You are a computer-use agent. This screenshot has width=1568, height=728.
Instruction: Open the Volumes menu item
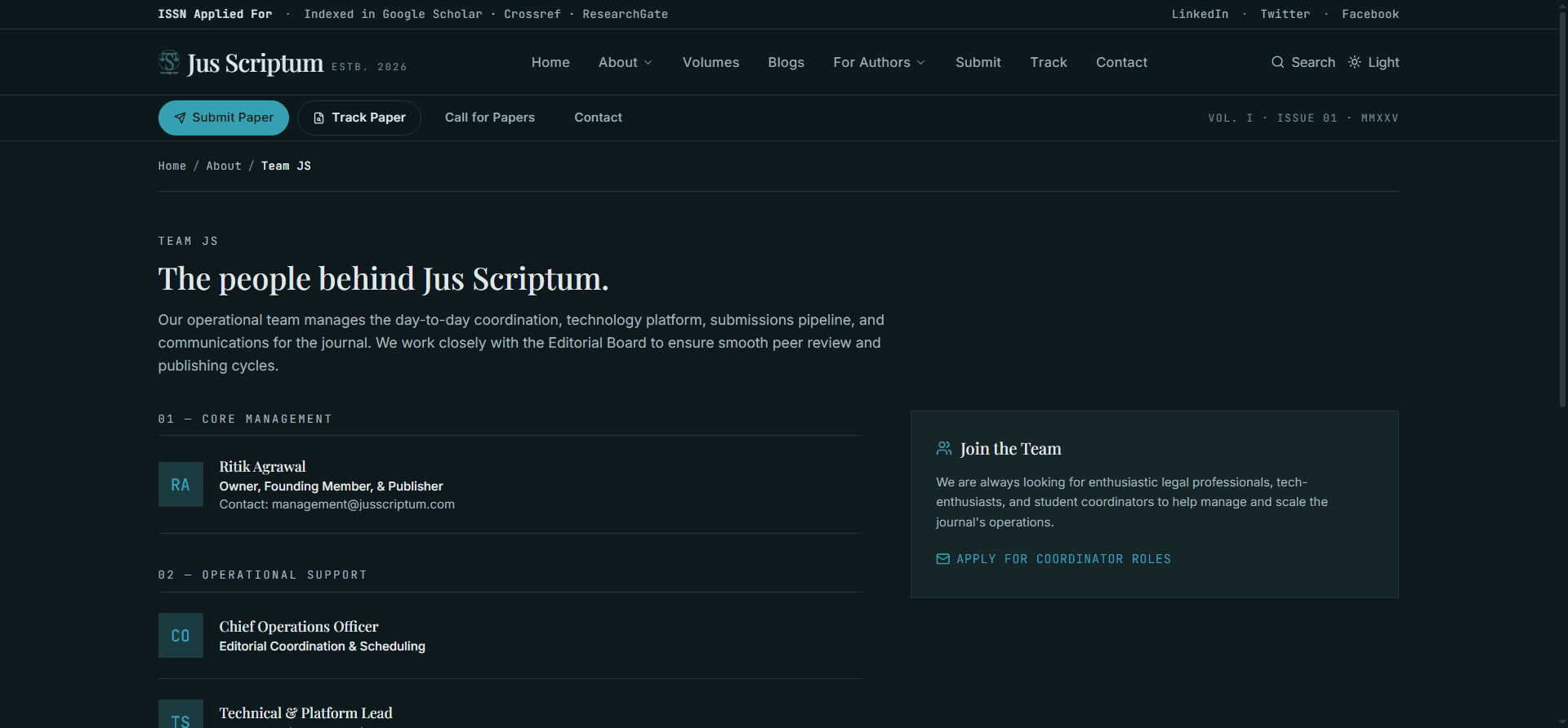[x=710, y=62]
